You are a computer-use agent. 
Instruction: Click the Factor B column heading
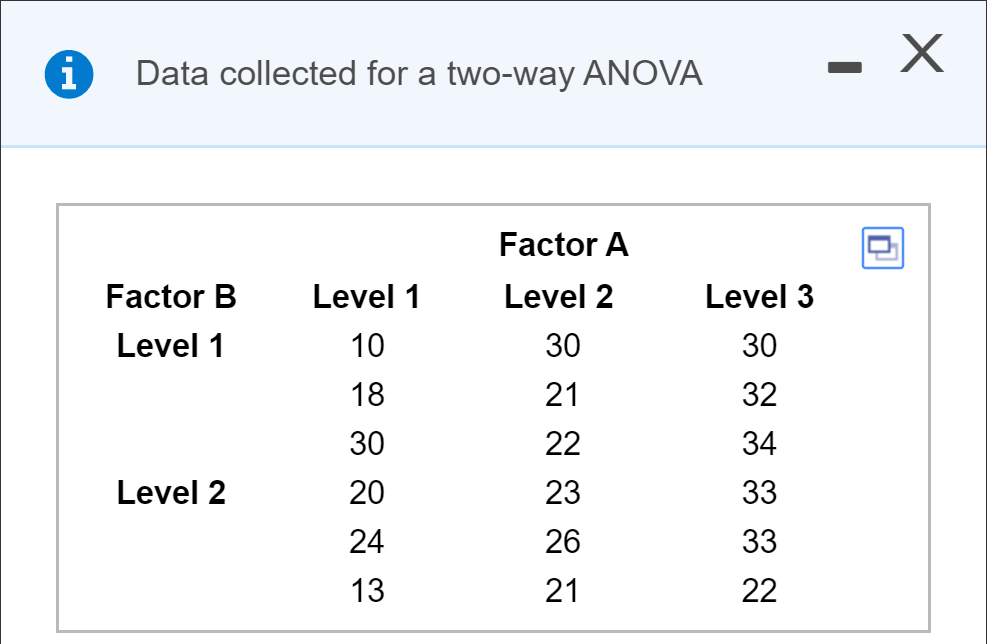pos(170,296)
